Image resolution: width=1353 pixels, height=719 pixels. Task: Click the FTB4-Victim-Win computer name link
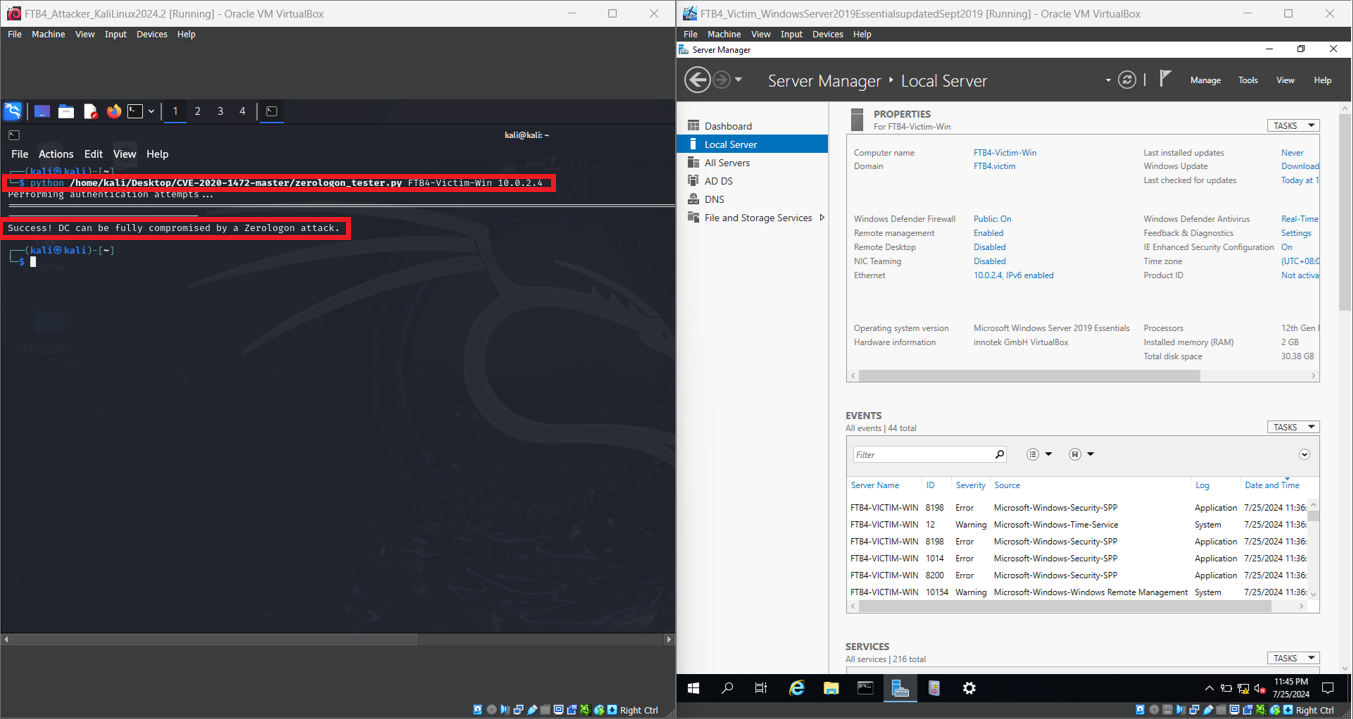point(1005,153)
